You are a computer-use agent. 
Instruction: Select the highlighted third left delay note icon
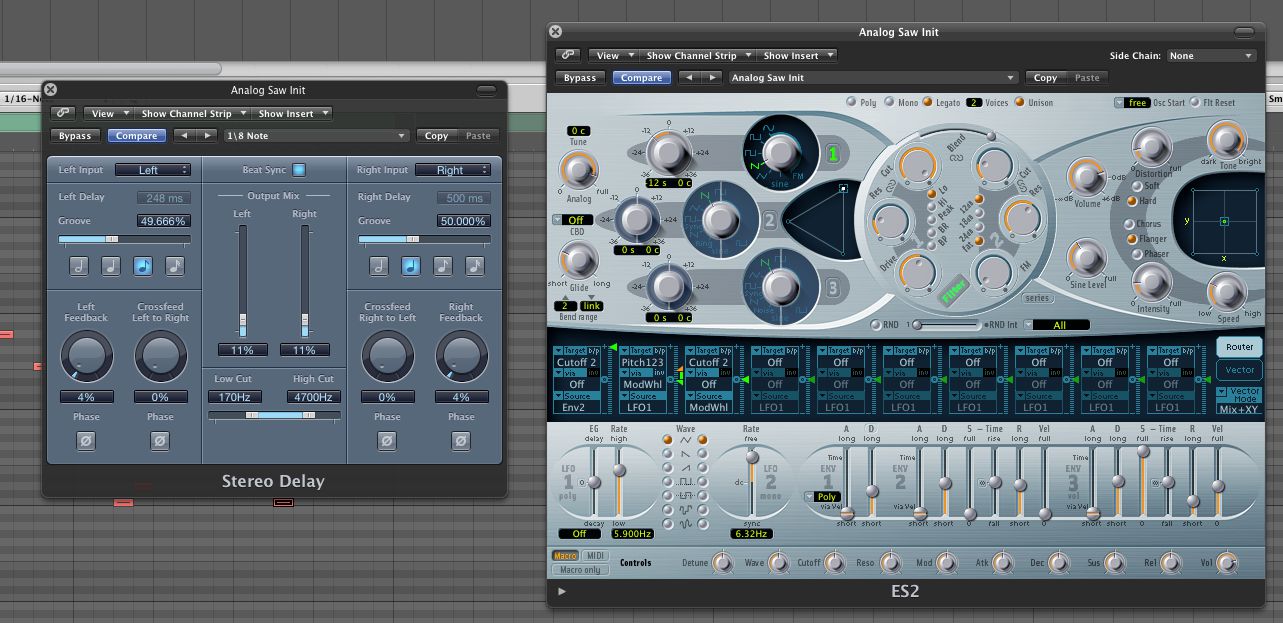point(143,266)
